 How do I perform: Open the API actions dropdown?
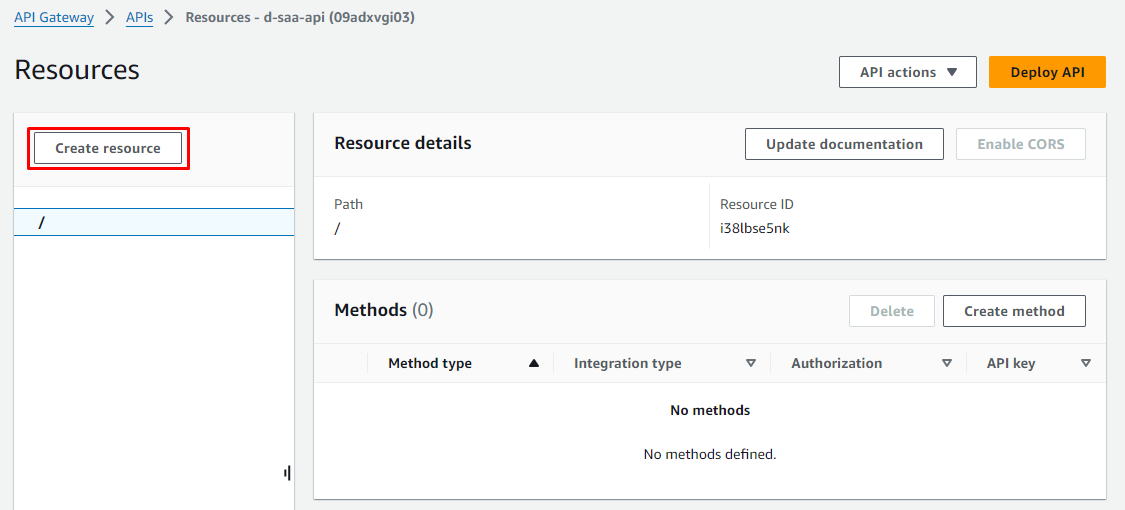click(x=908, y=72)
